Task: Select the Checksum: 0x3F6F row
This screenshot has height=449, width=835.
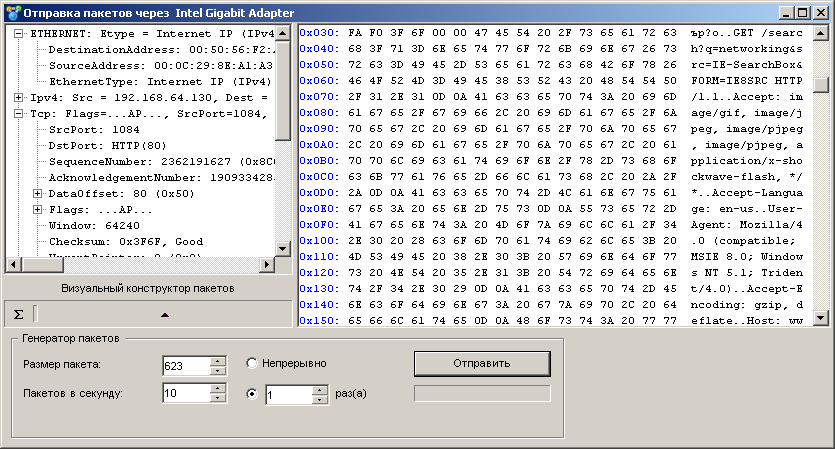Action: 126,241
